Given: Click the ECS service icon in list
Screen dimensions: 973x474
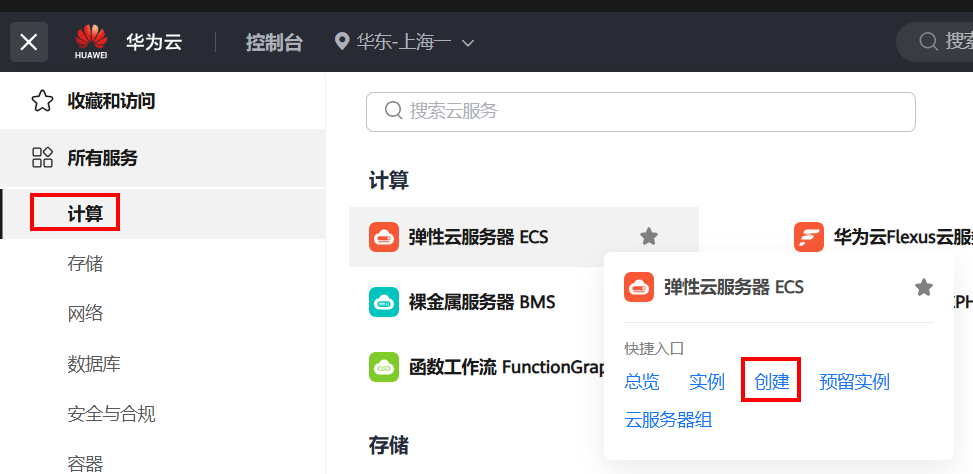Looking at the screenshot, I should pyautogui.click(x=383, y=237).
